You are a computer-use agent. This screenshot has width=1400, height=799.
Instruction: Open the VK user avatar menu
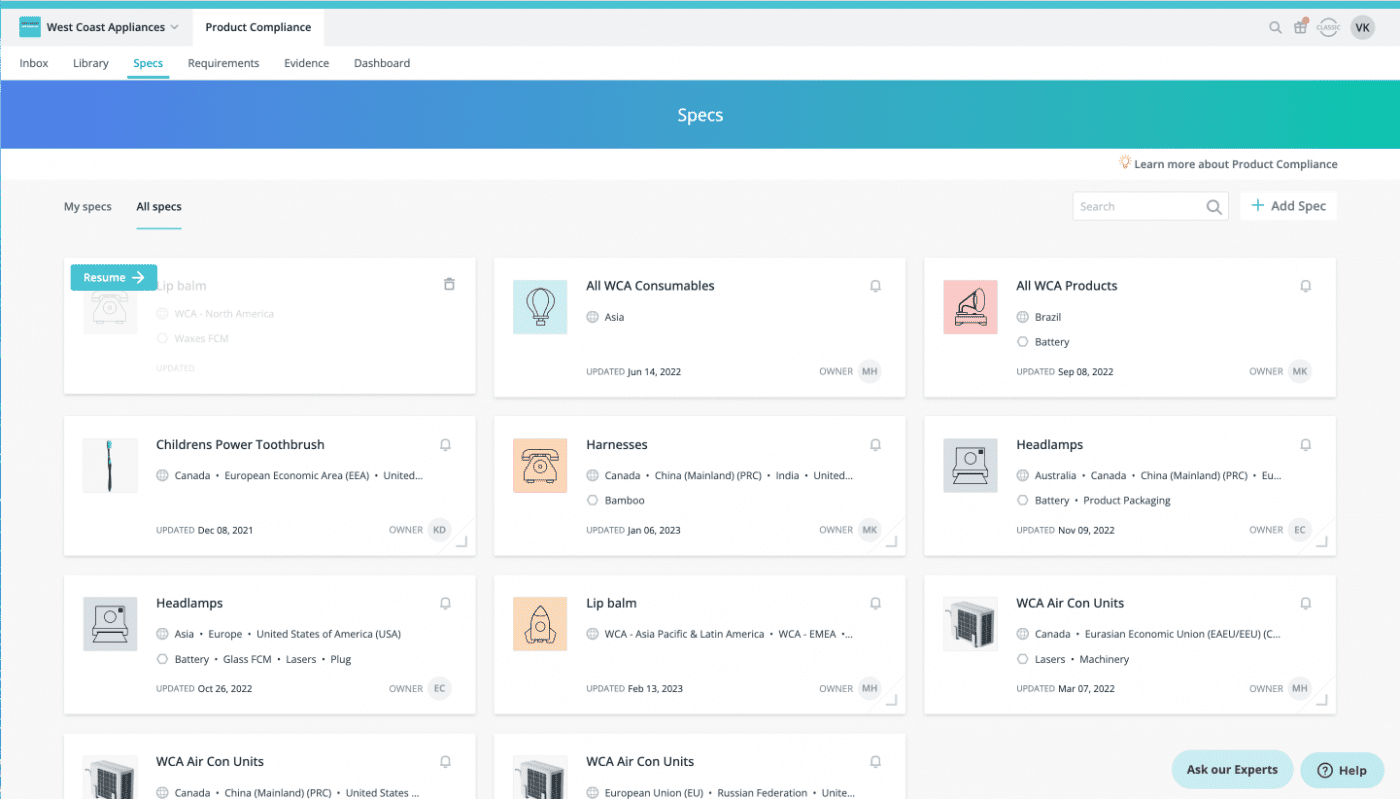[x=1362, y=28]
